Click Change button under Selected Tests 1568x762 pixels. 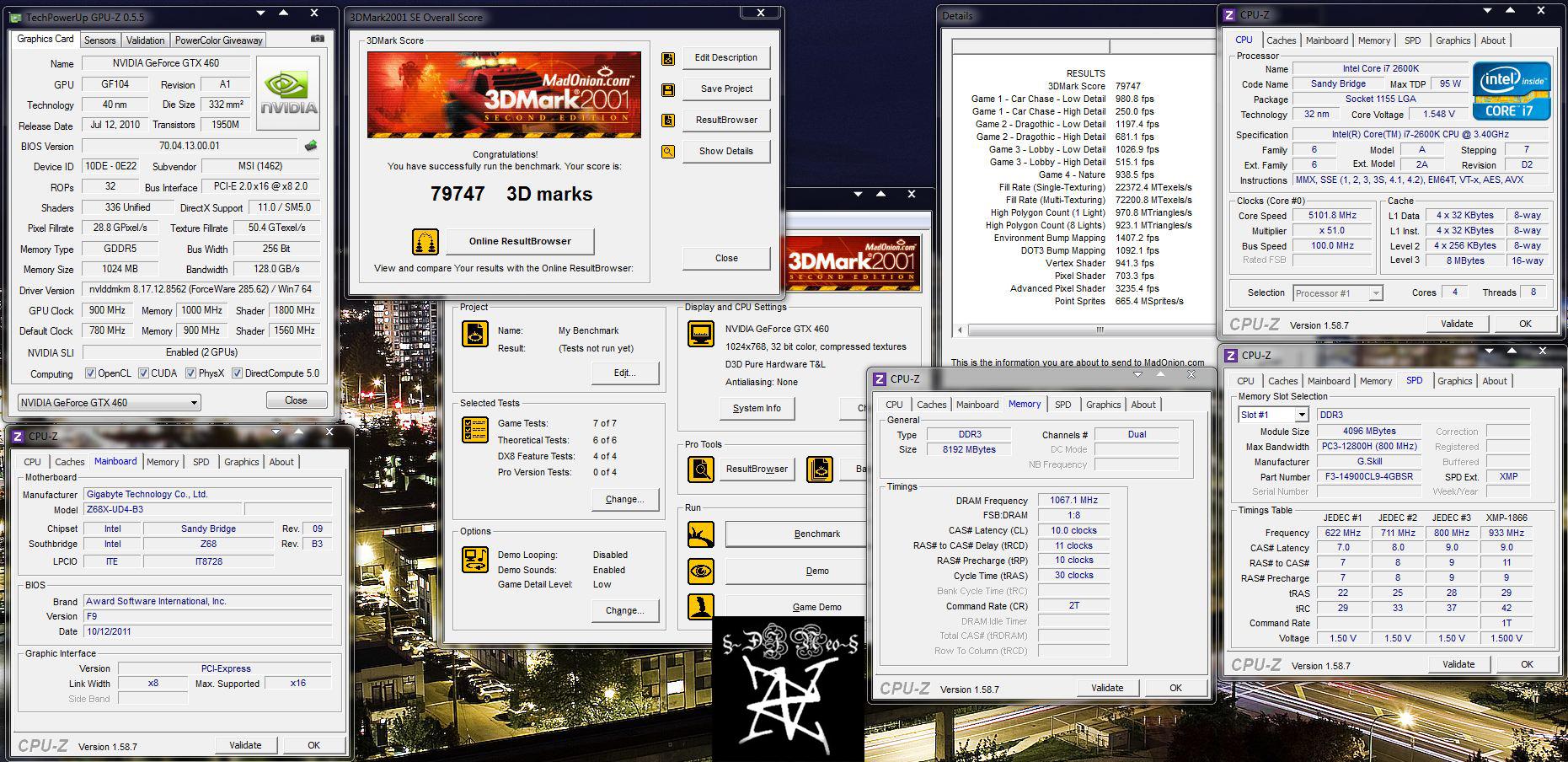tap(625, 500)
